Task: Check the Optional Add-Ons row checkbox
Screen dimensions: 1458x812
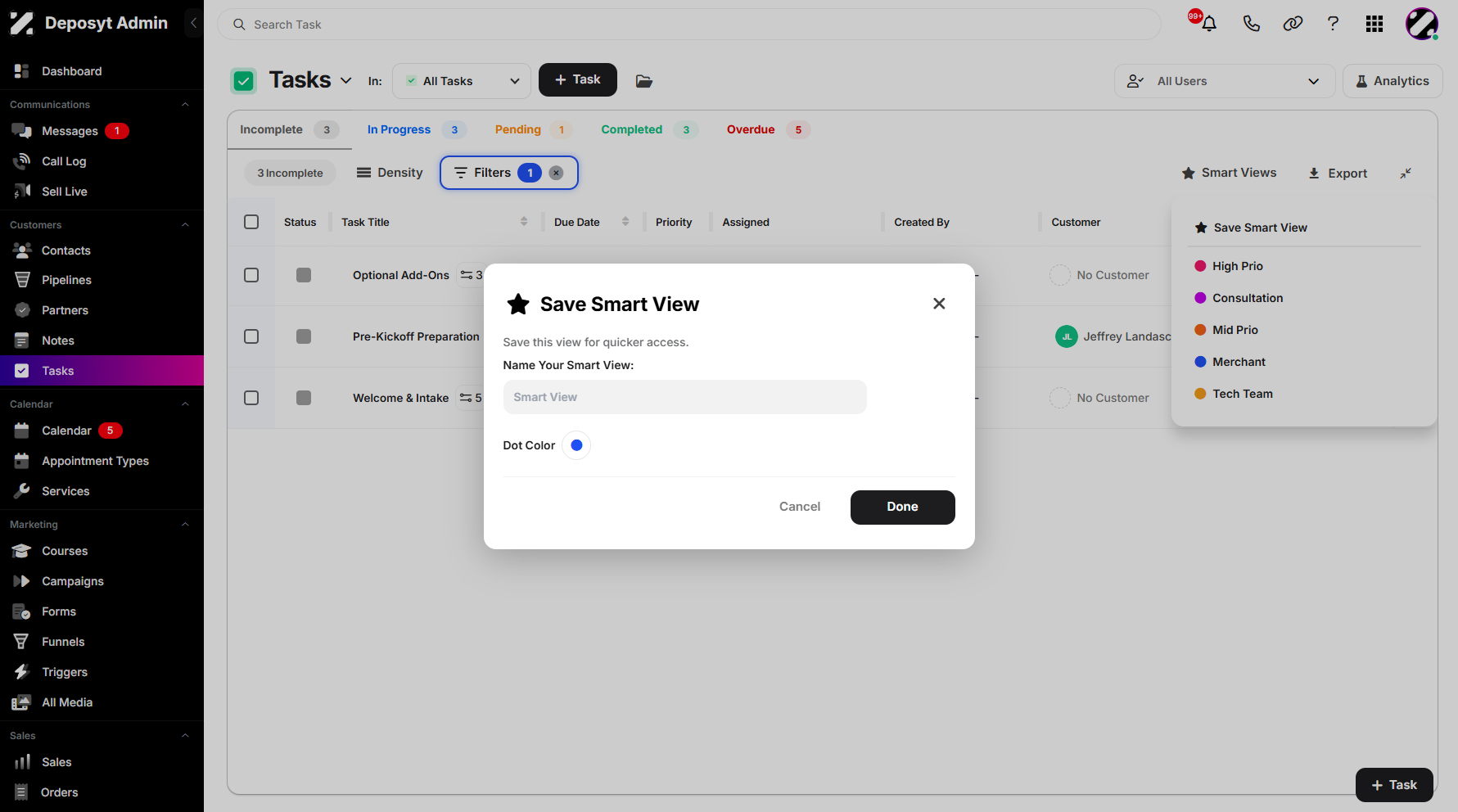Action: [251, 275]
